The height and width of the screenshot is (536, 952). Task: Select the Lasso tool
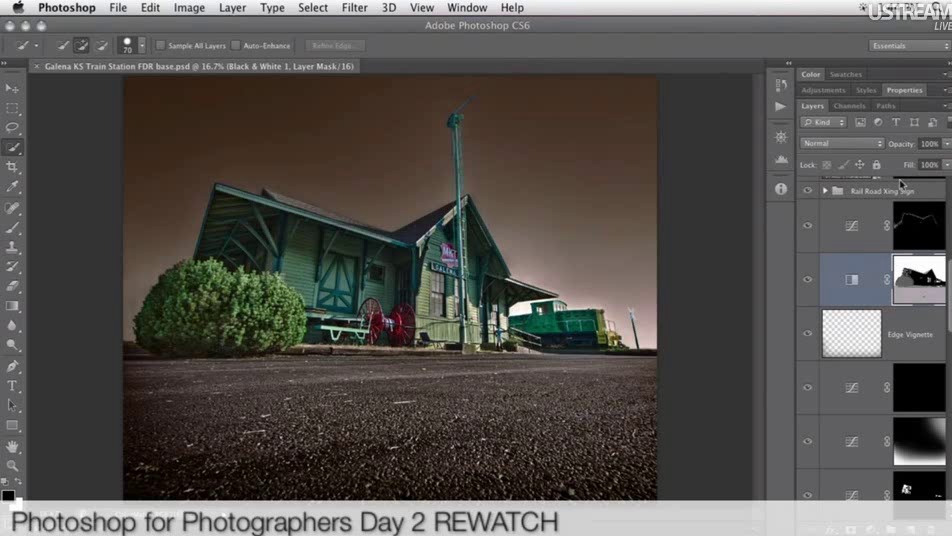(x=12, y=128)
